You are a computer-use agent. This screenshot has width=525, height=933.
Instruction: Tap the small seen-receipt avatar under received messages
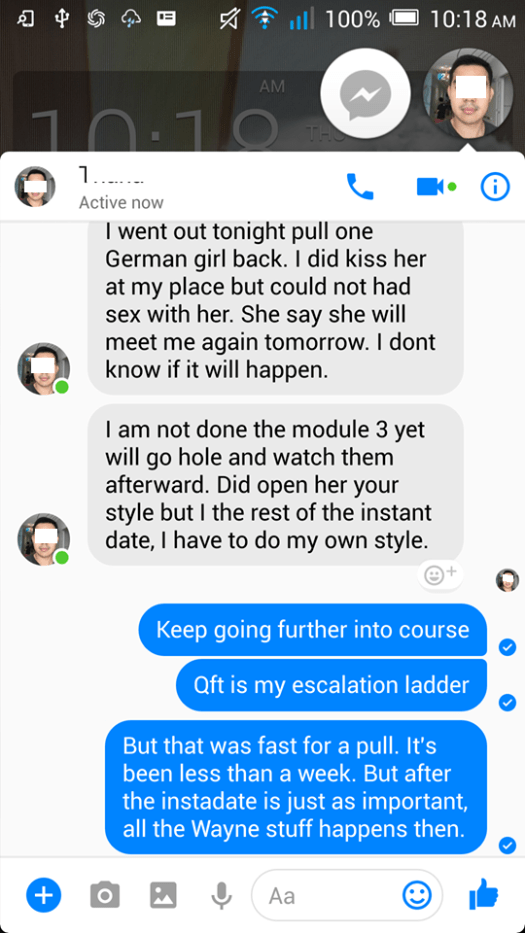[507, 580]
